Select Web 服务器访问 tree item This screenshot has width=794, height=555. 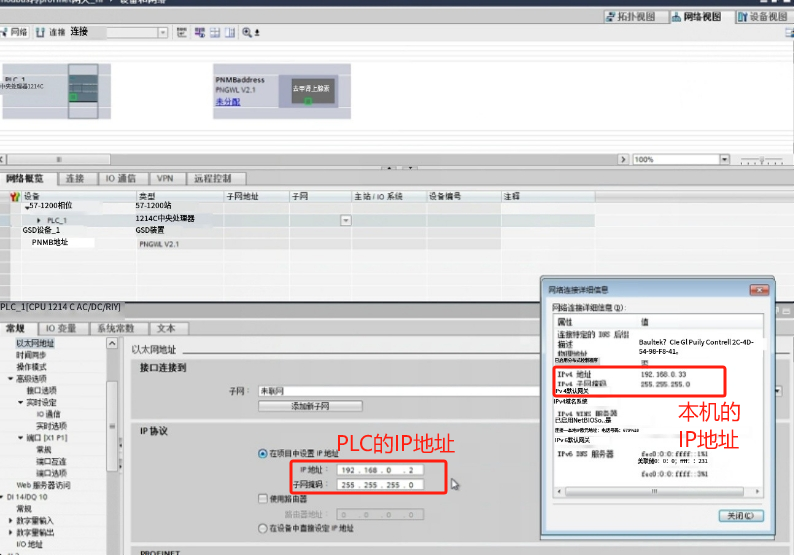click(x=44, y=486)
